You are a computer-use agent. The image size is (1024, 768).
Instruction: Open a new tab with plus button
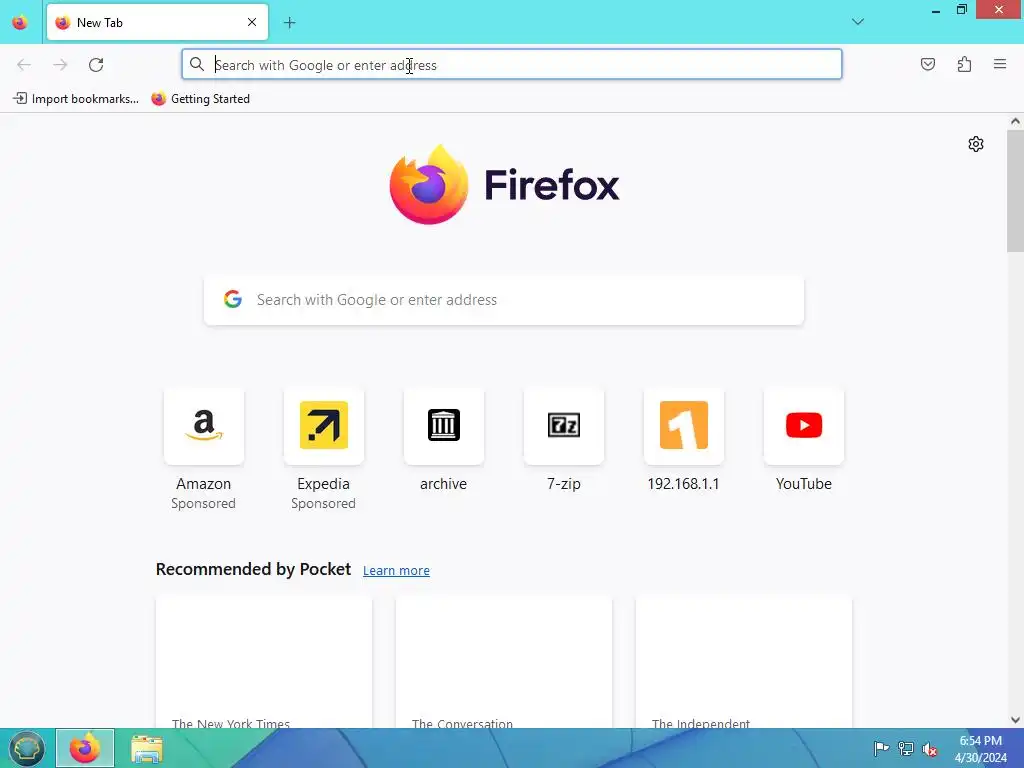289,23
